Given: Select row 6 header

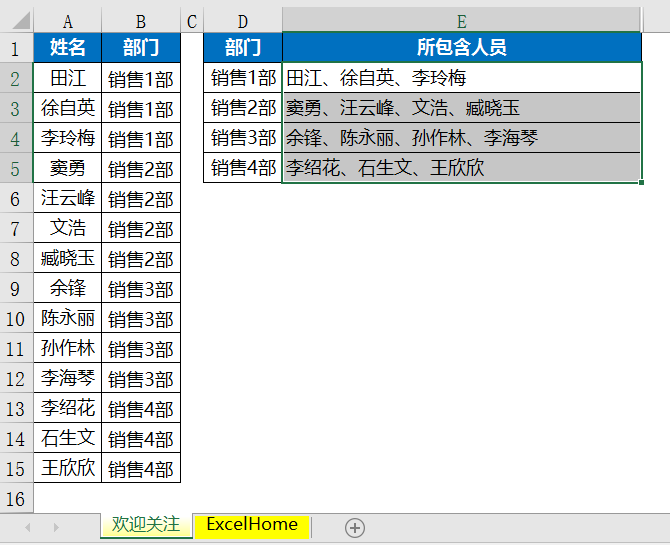Looking at the screenshot, I should coord(16,198).
